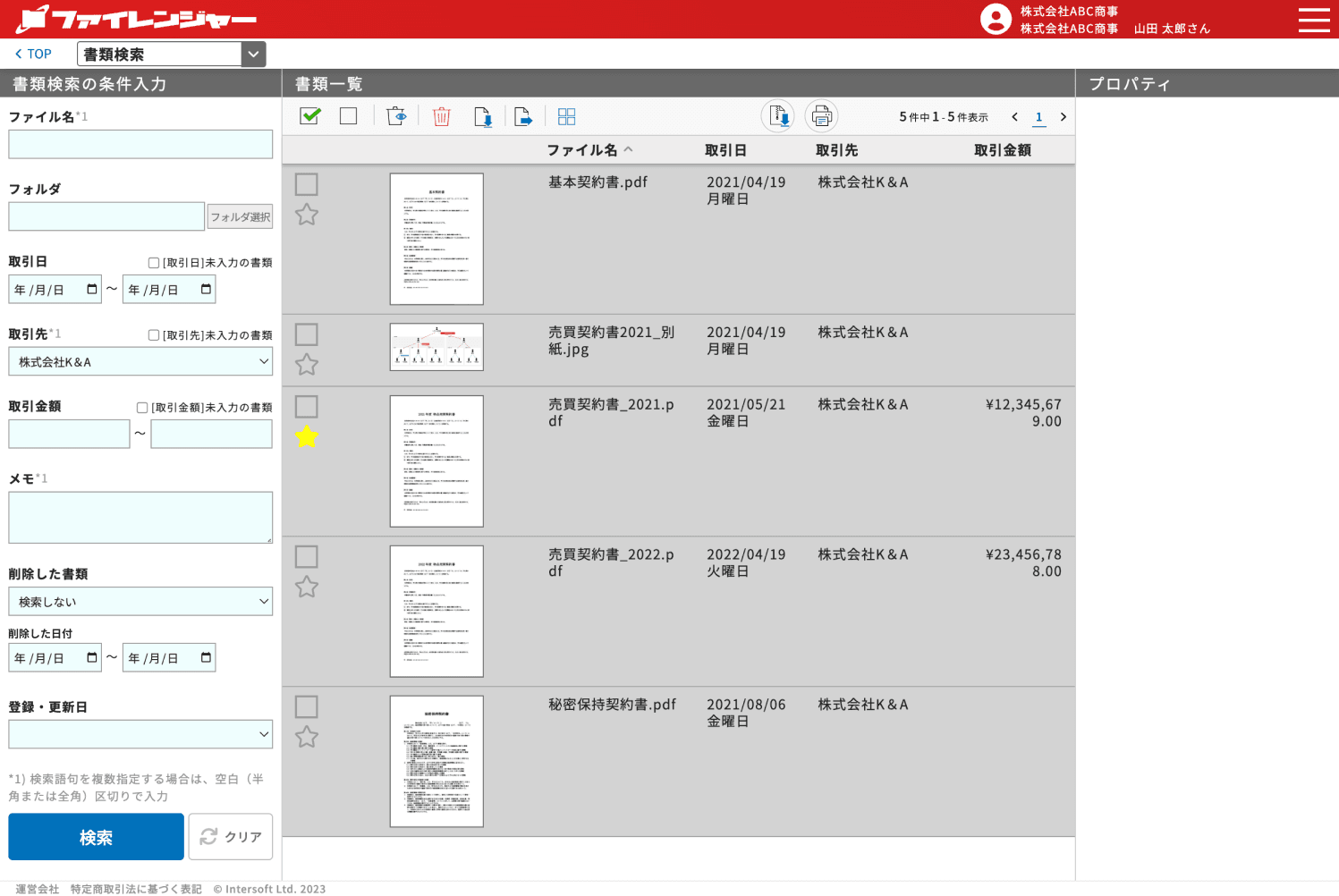Click the round ZIP download icon
The width and height of the screenshot is (1339, 896).
[777, 116]
